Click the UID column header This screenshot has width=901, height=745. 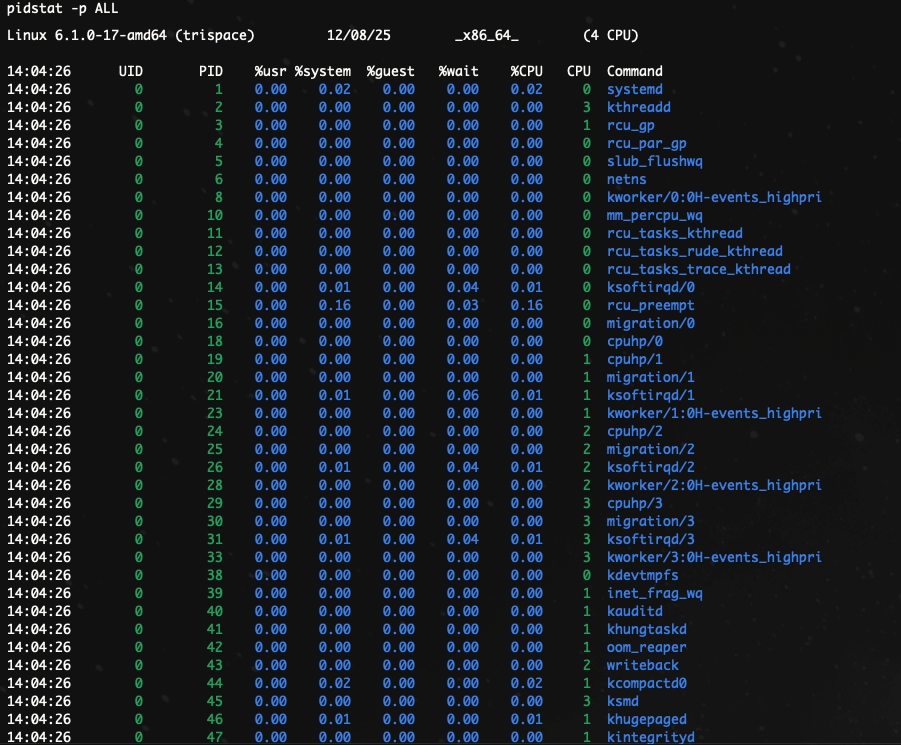pyautogui.click(x=130, y=71)
